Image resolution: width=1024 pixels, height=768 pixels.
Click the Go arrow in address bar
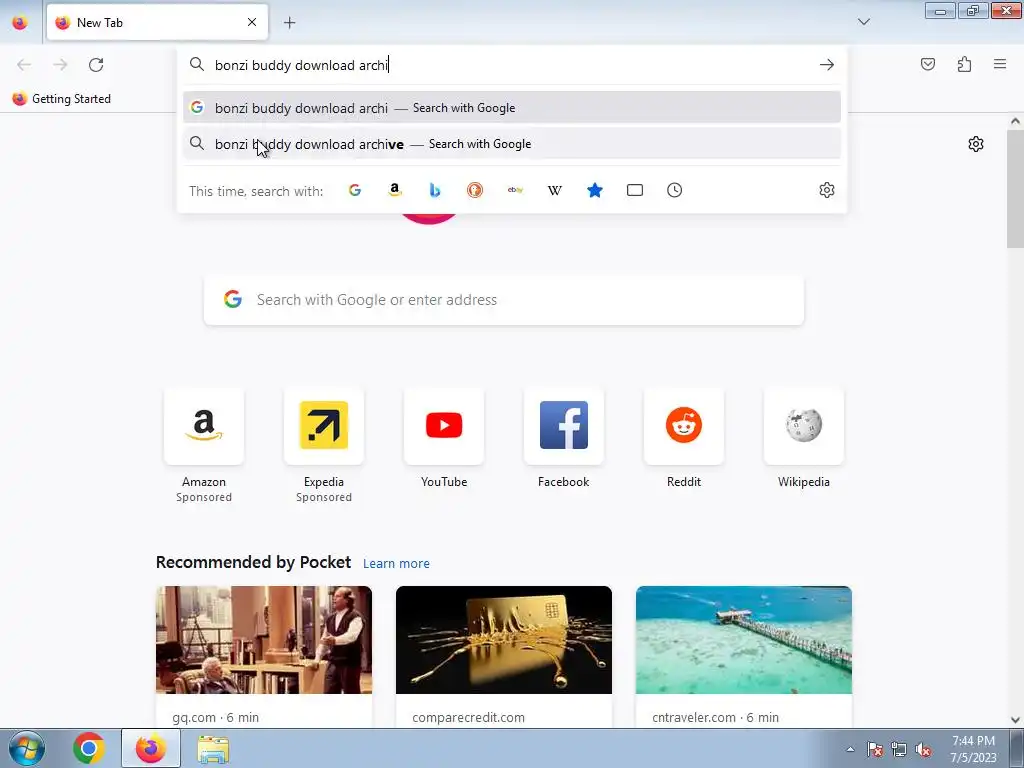tap(827, 65)
